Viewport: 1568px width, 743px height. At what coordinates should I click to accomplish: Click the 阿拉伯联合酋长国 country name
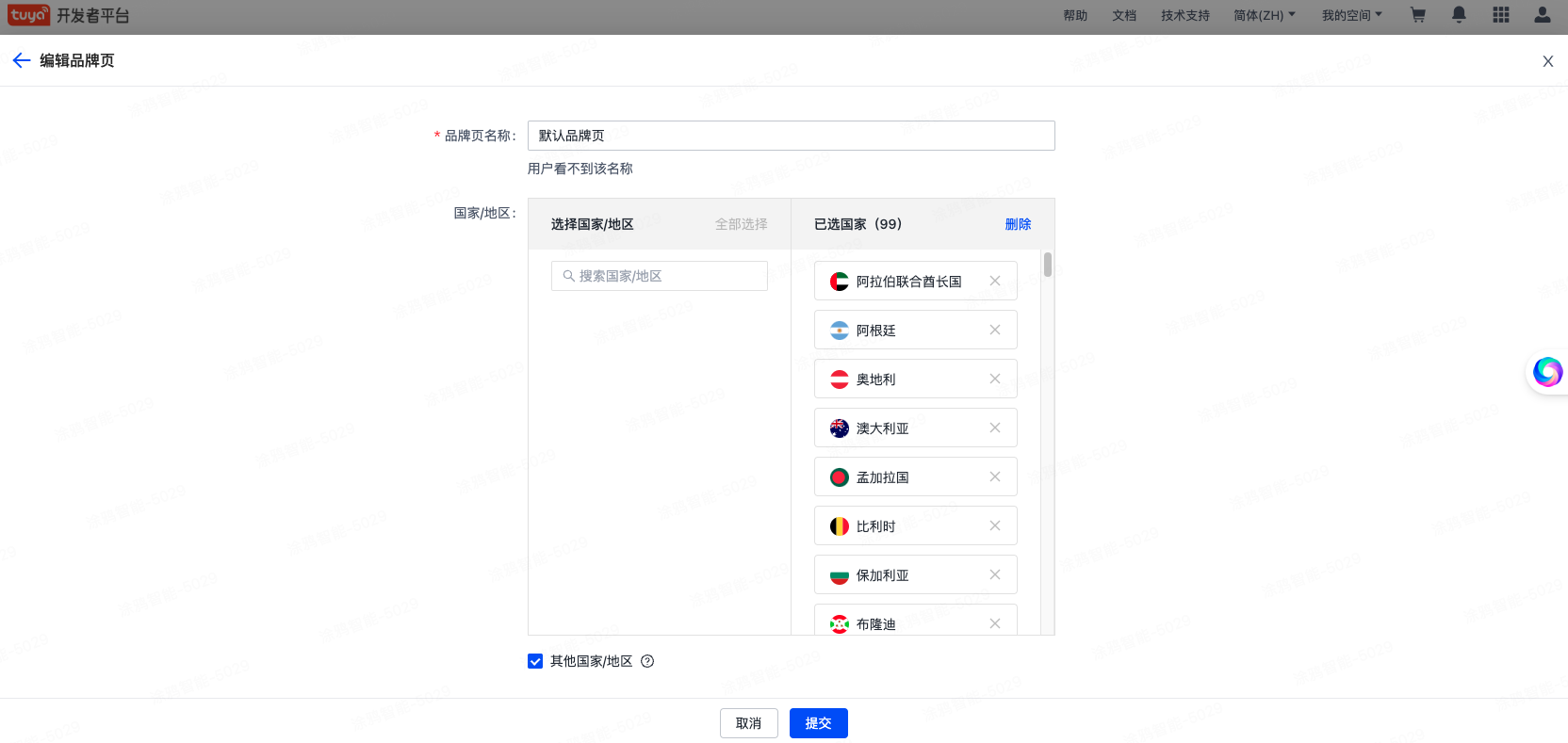pyautogui.click(x=909, y=282)
